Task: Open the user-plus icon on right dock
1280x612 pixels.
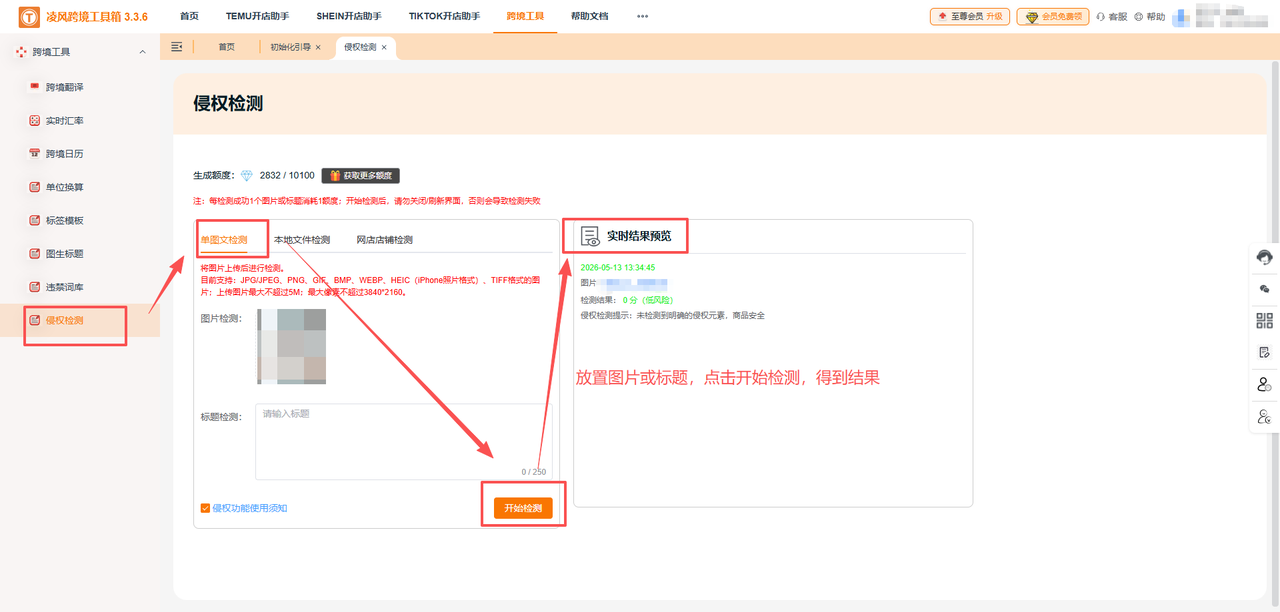Action: coord(1265,385)
